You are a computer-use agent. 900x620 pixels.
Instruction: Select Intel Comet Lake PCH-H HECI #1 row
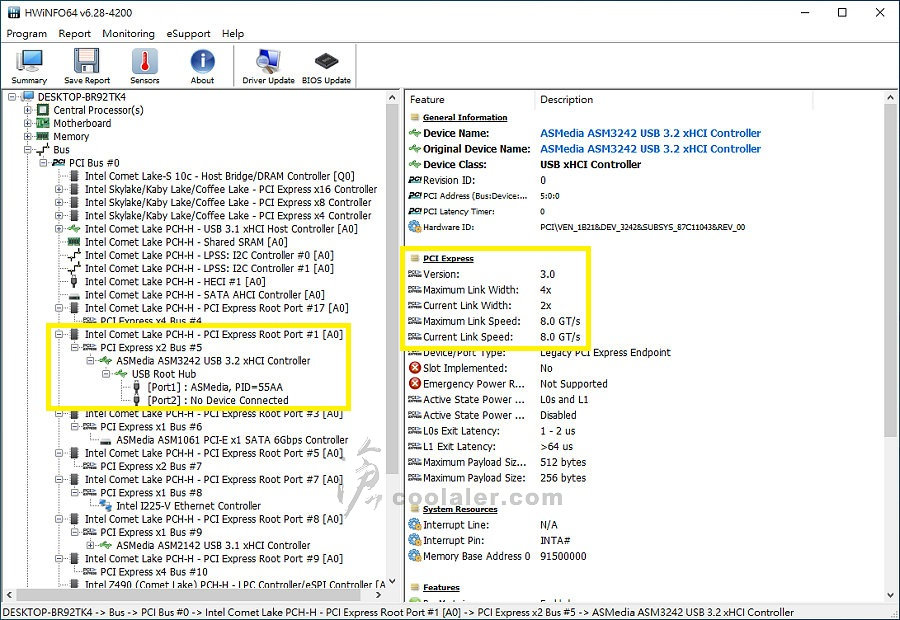coord(174,281)
